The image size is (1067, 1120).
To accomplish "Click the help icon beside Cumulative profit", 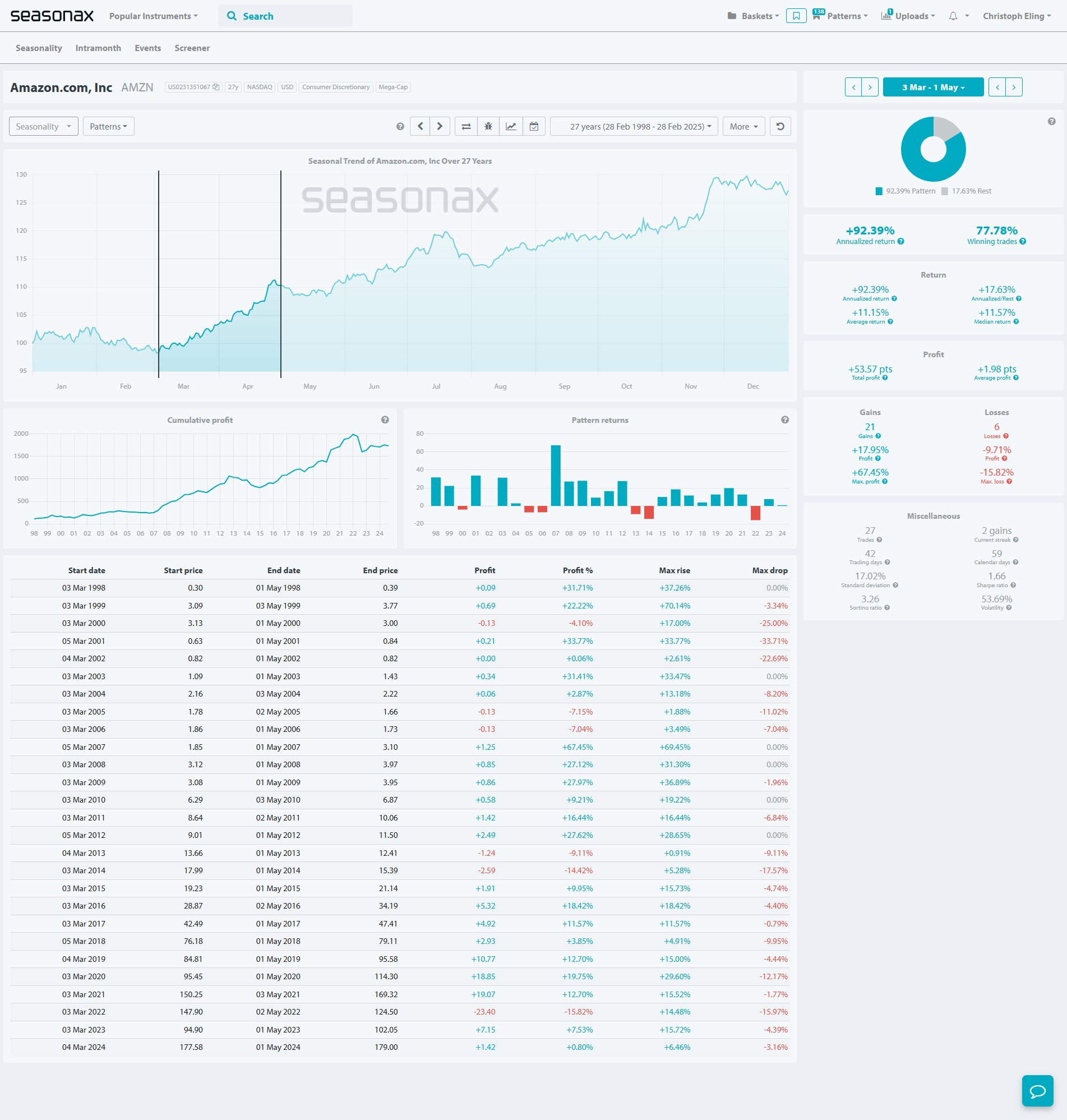I will (x=385, y=420).
